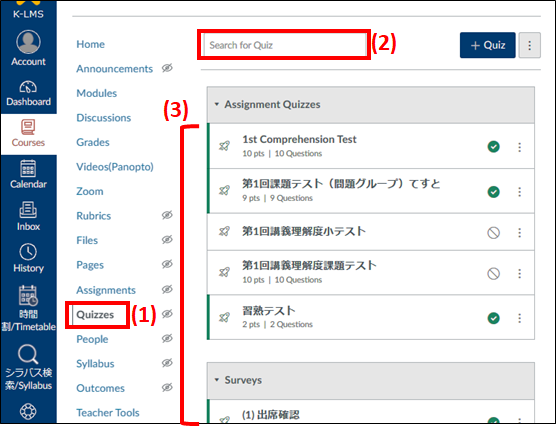This screenshot has width=556, height=426.
Task: Open the シラバス検索/Syllabus magnifier icon
Action: tap(28, 354)
